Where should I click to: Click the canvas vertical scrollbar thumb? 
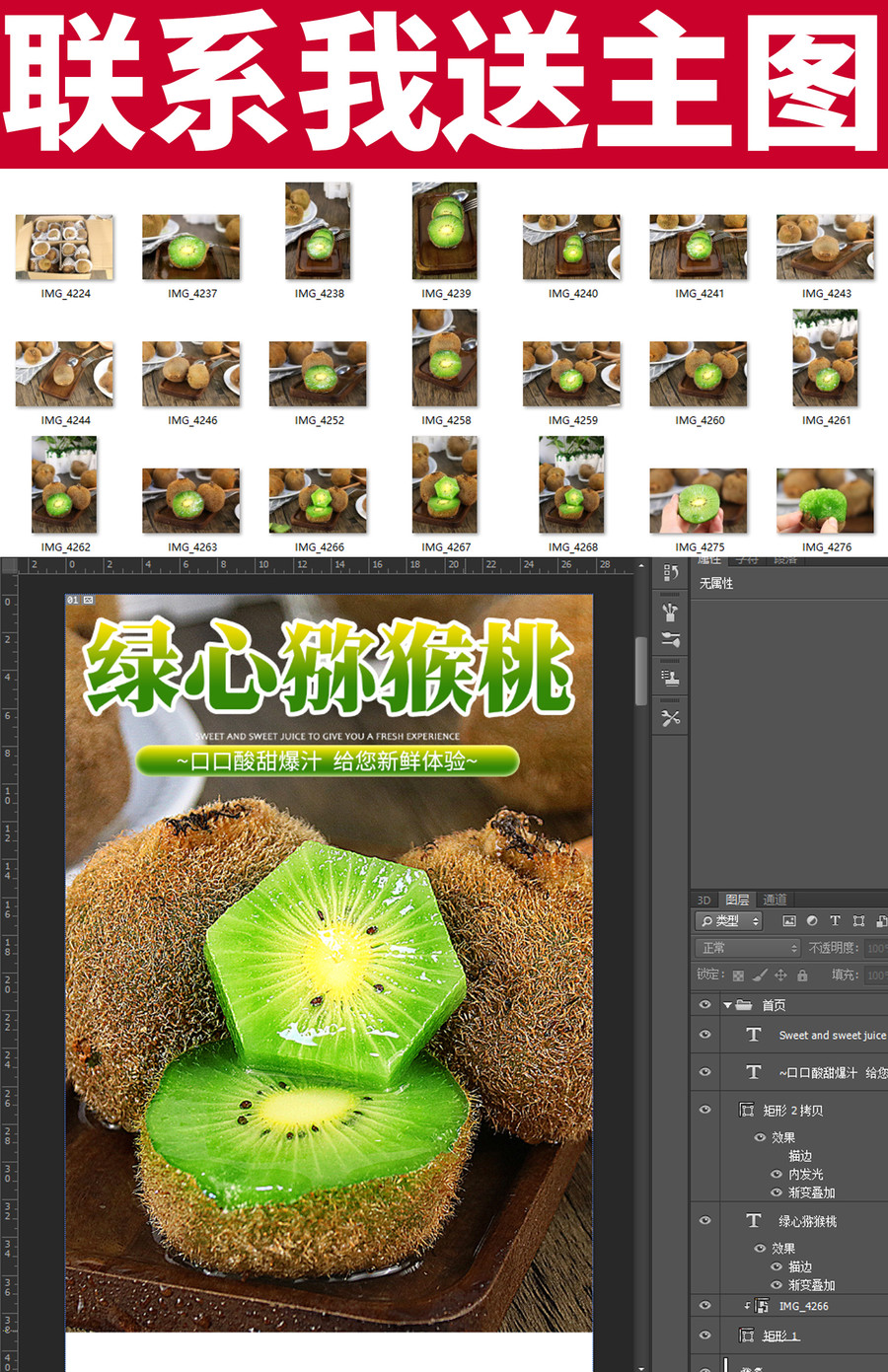coord(641,671)
